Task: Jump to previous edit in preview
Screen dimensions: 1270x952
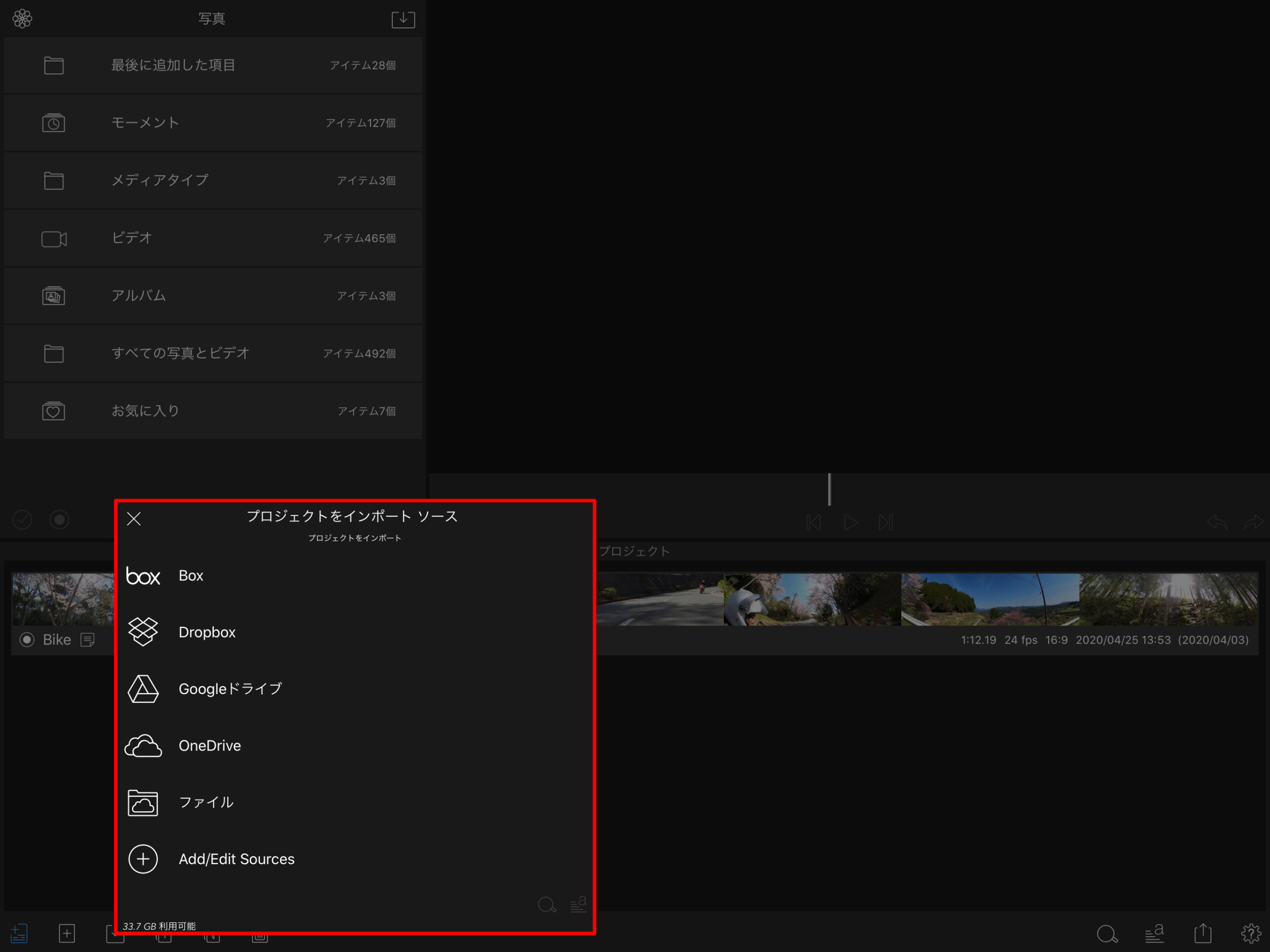Action: [814, 522]
